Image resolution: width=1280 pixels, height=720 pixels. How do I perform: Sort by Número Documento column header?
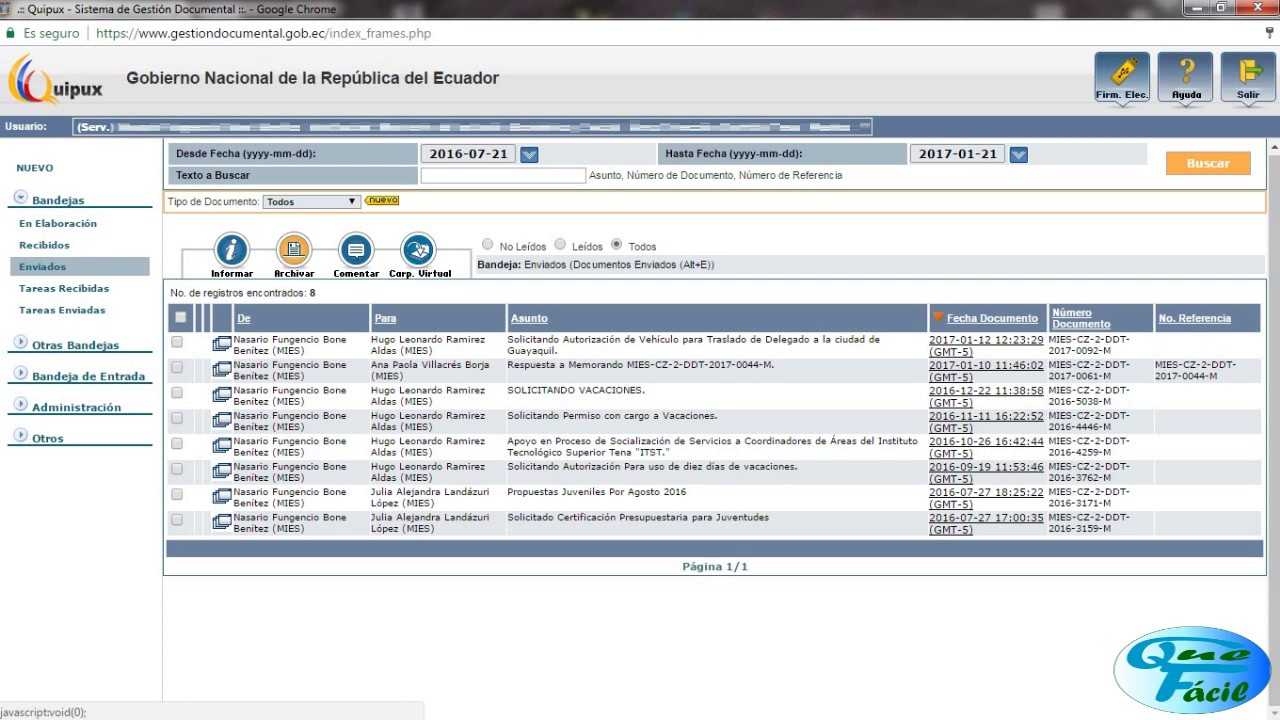1081,318
